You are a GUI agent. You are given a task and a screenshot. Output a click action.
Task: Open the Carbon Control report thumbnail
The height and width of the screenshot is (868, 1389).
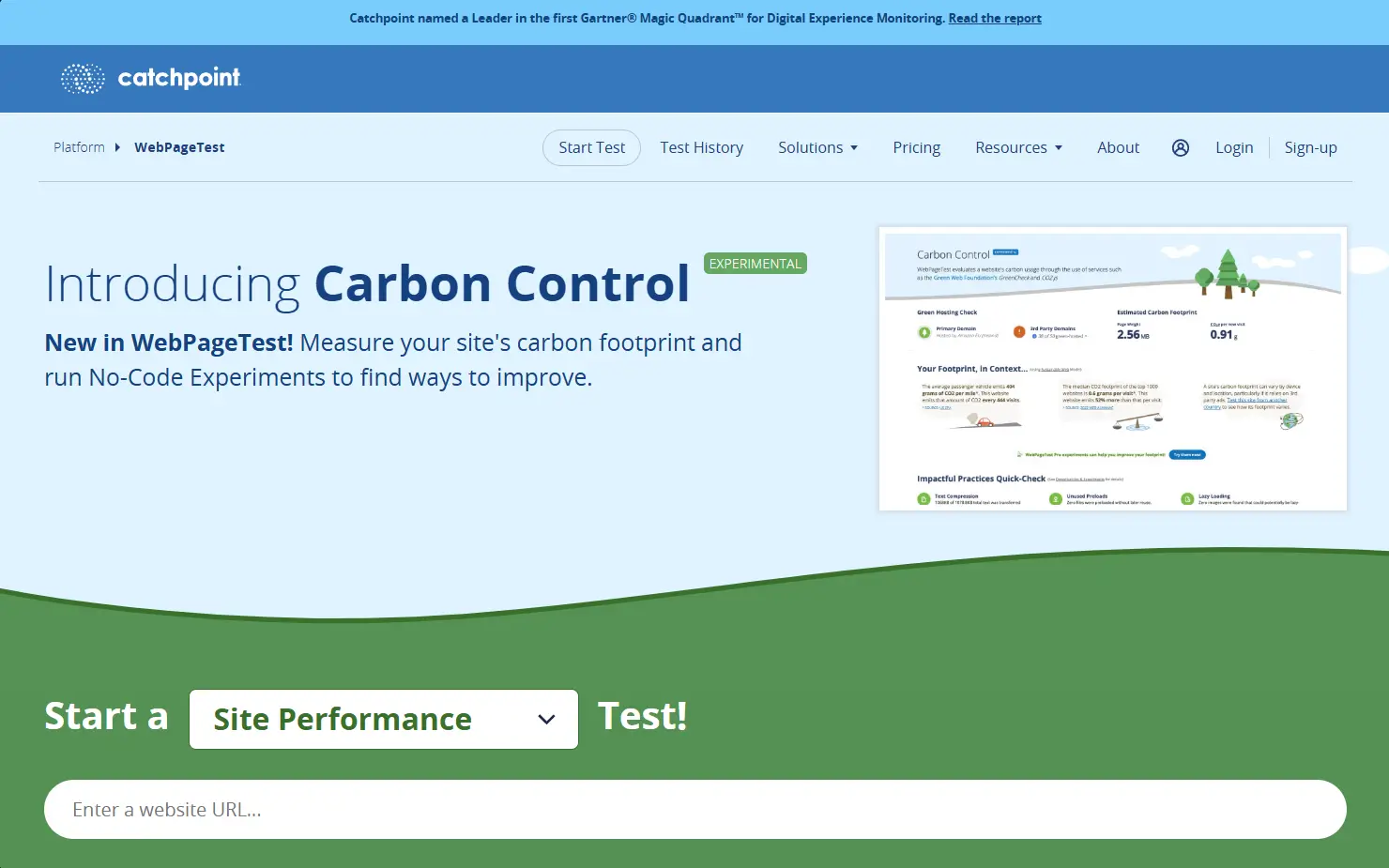(x=1113, y=369)
